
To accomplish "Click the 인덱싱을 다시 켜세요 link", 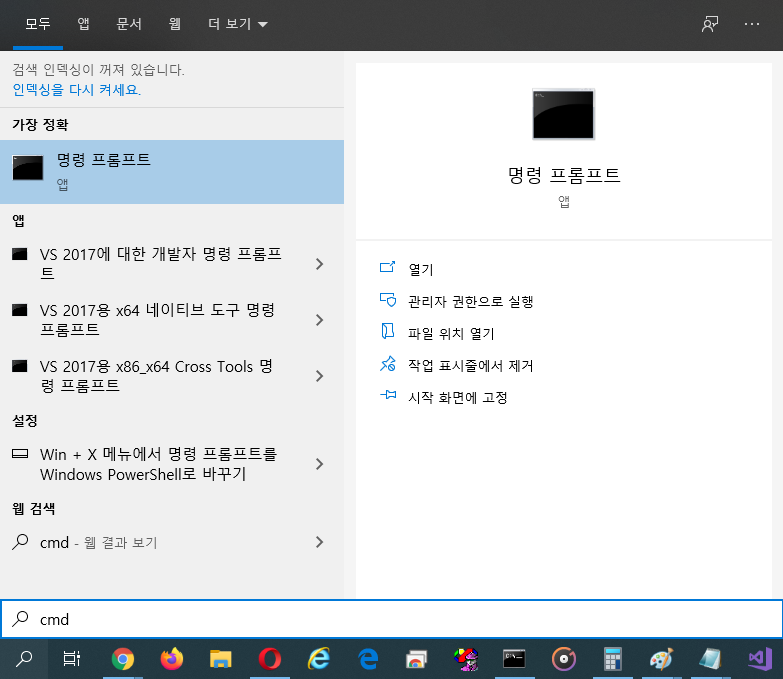I will (x=77, y=90).
